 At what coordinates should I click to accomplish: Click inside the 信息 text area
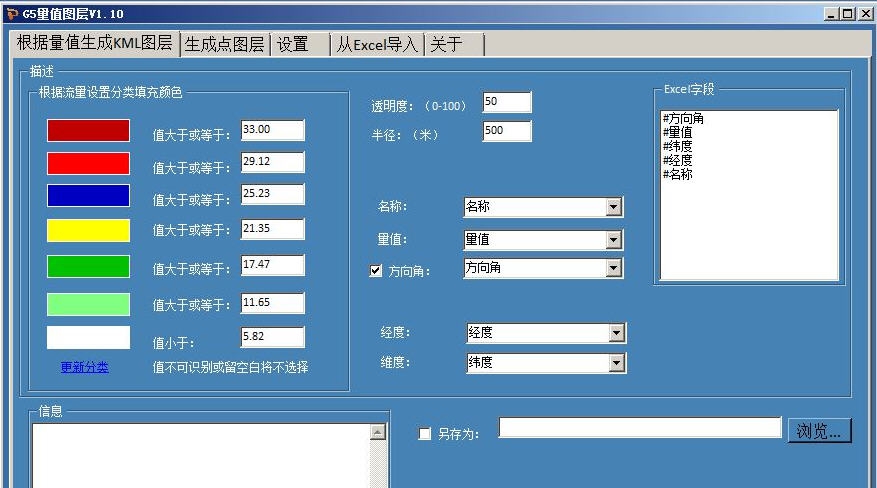[201, 456]
